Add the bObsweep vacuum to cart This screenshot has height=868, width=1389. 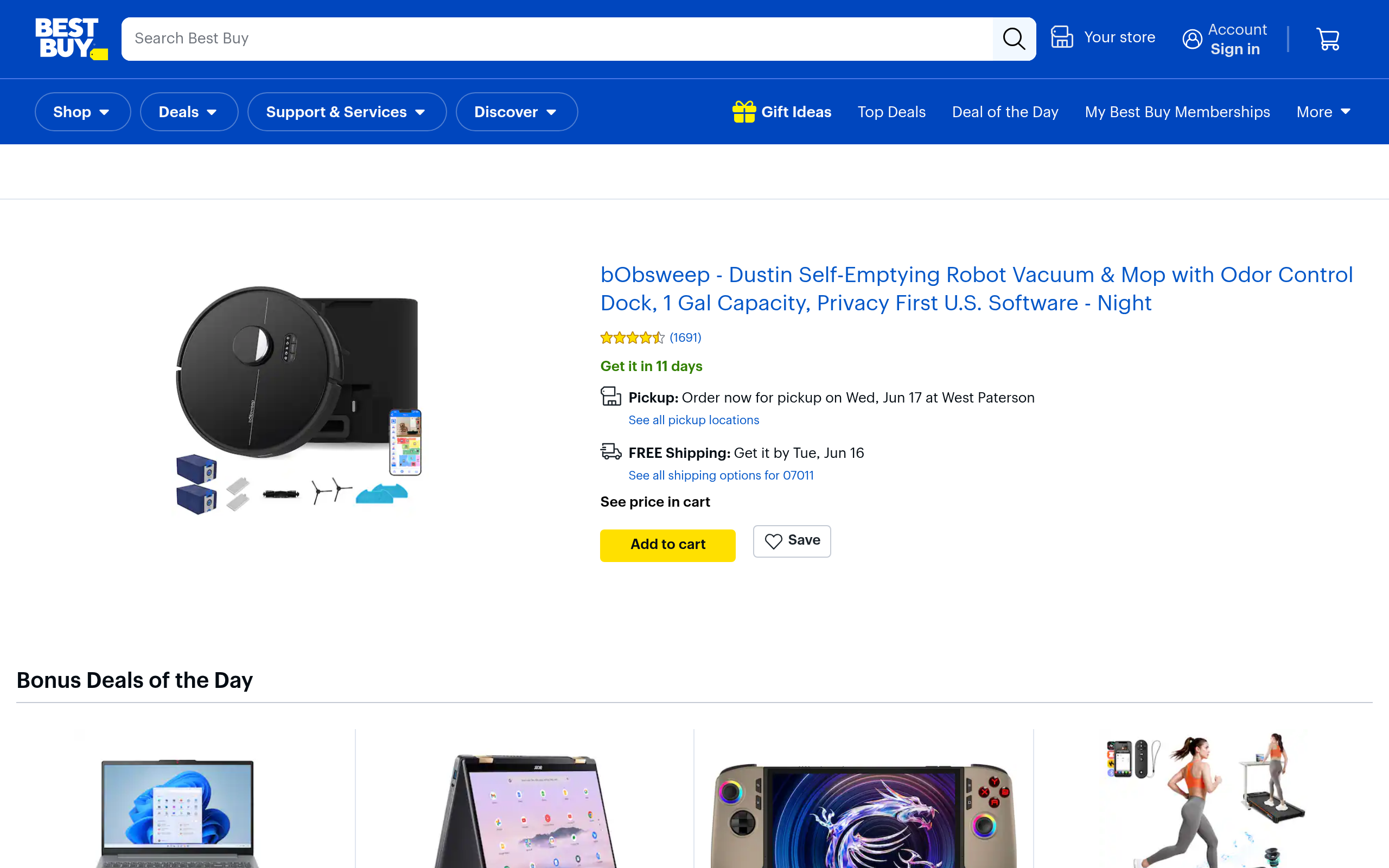click(x=667, y=545)
